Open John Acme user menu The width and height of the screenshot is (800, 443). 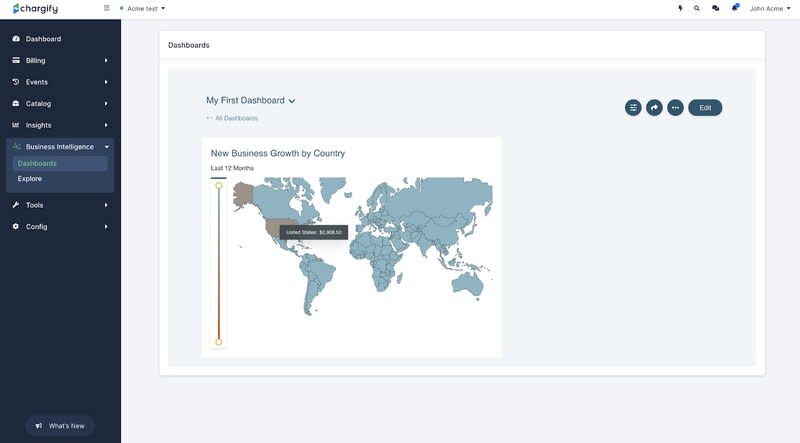(770, 8)
